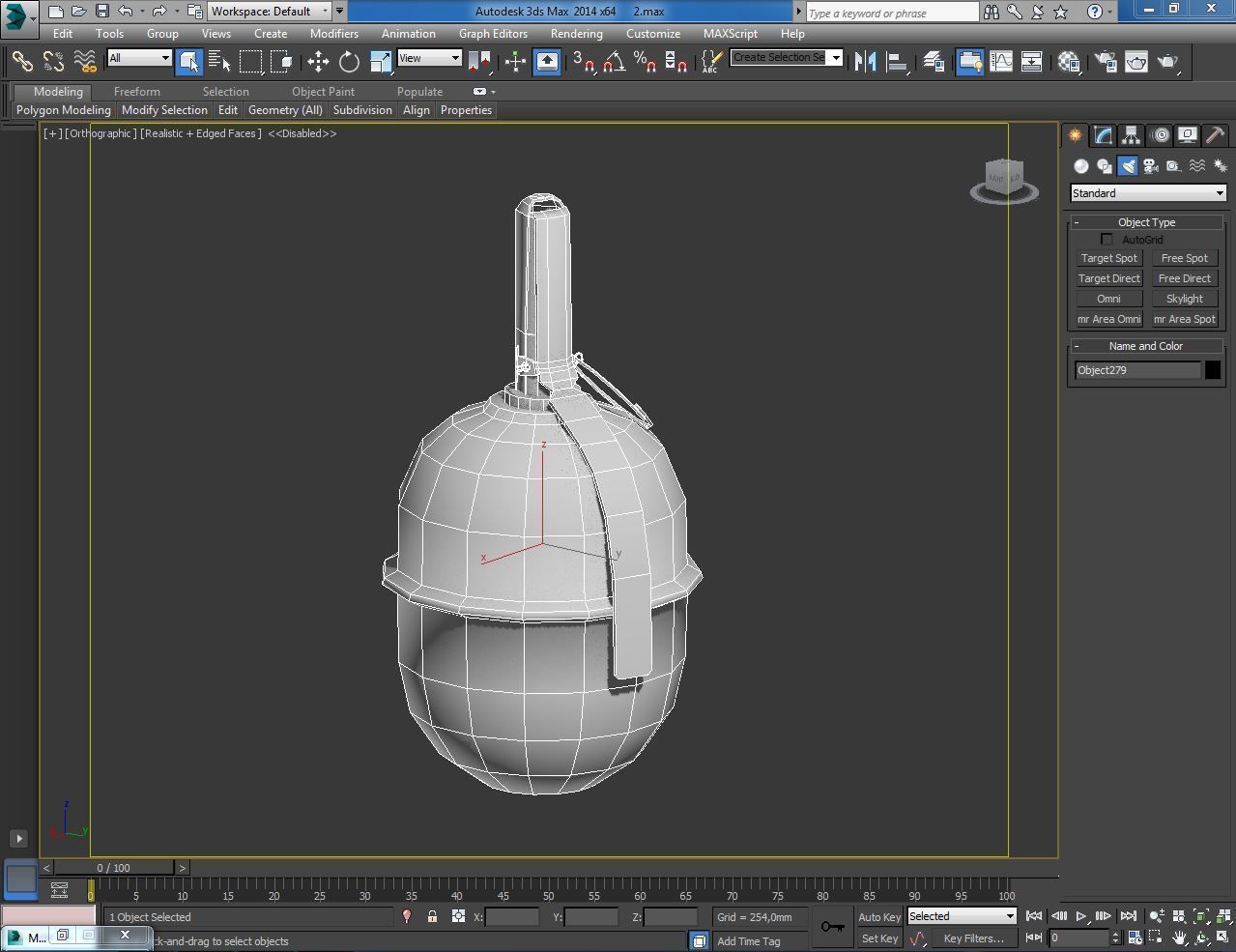The width and height of the screenshot is (1236, 952).
Task: Open the Curve Editor
Action: [x=1001, y=62]
